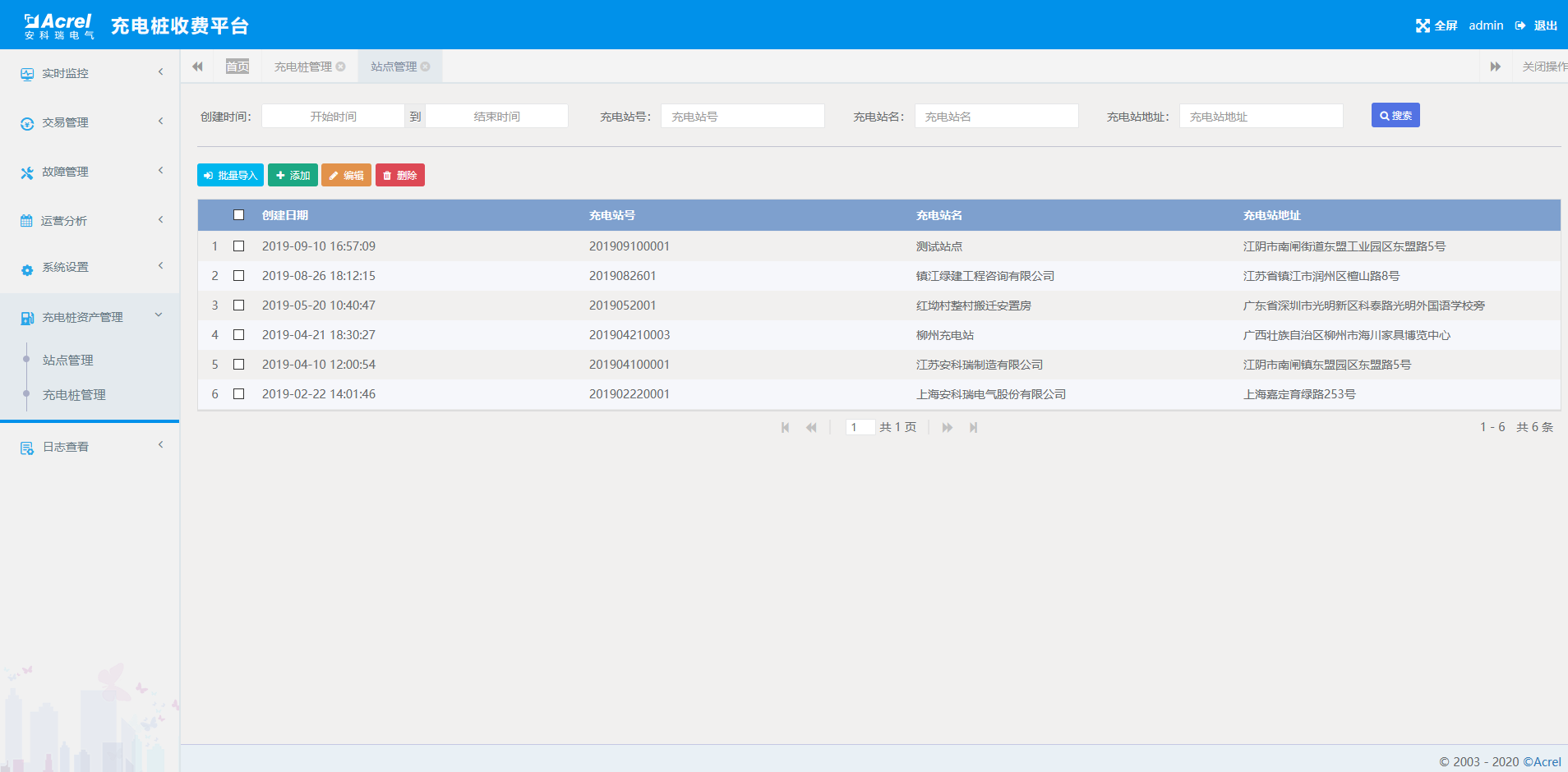1568x772 pixels.
Task: Click the admin user name
Action: point(1486,25)
